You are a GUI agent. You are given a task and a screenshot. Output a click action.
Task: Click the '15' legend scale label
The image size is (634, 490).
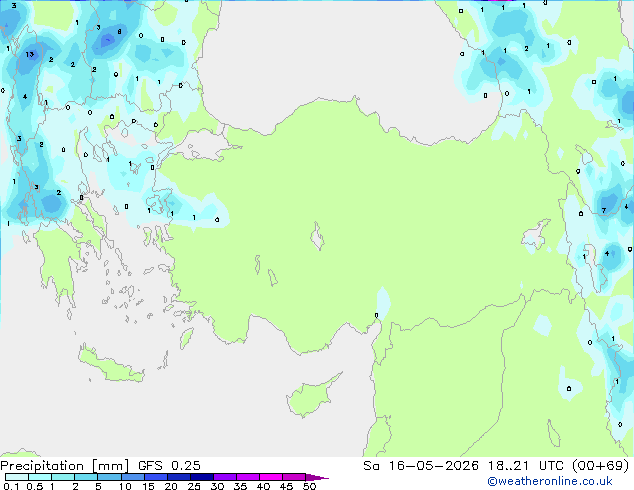pos(148,486)
